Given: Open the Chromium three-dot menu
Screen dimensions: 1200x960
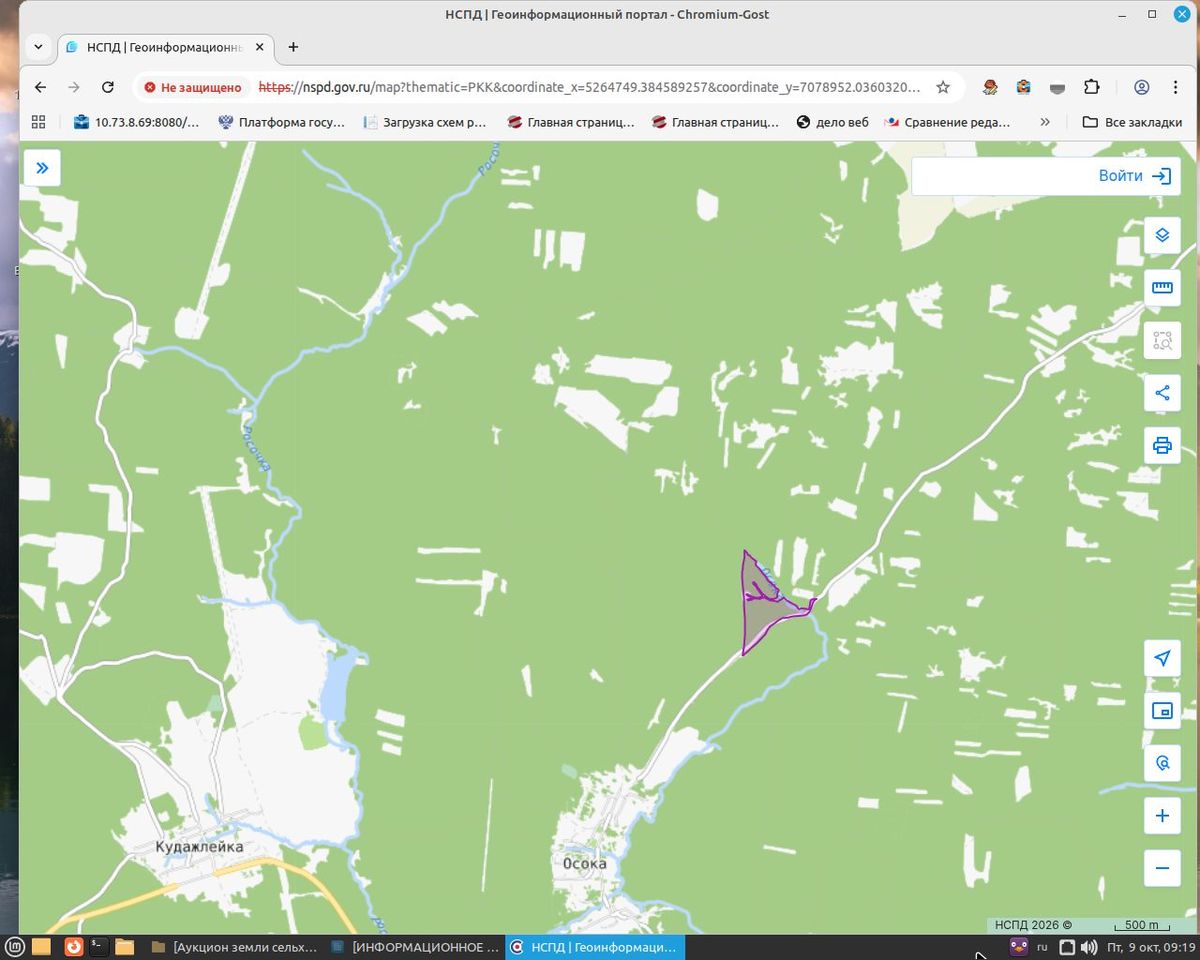Looking at the screenshot, I should click(1176, 87).
